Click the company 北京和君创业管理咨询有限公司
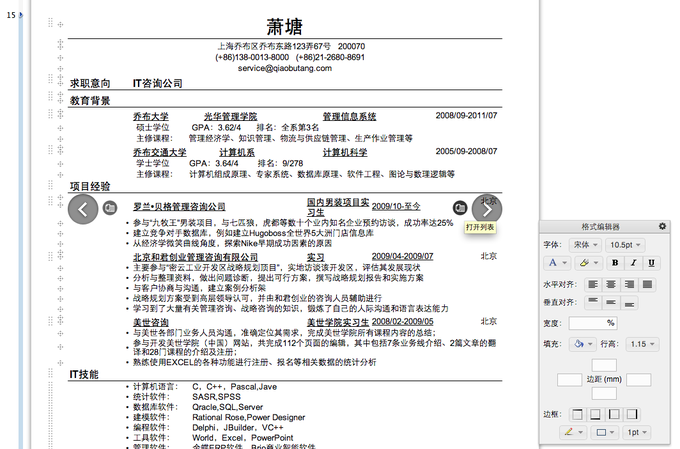The height and width of the screenshot is (449, 680). 196,257
